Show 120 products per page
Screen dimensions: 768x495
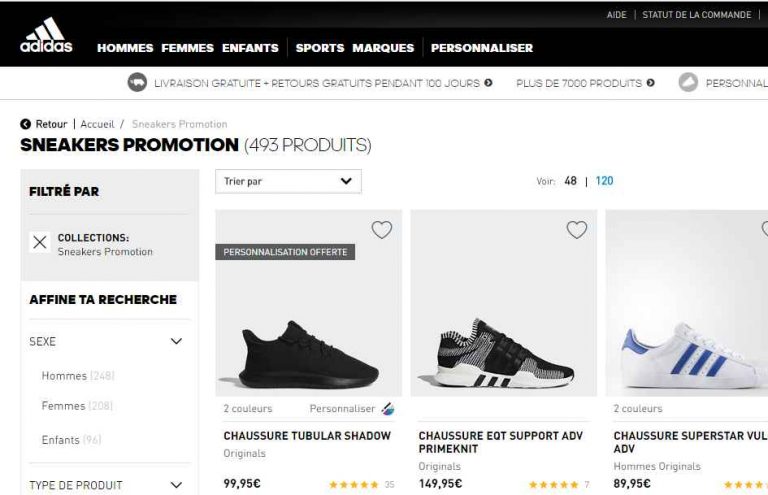coord(604,181)
